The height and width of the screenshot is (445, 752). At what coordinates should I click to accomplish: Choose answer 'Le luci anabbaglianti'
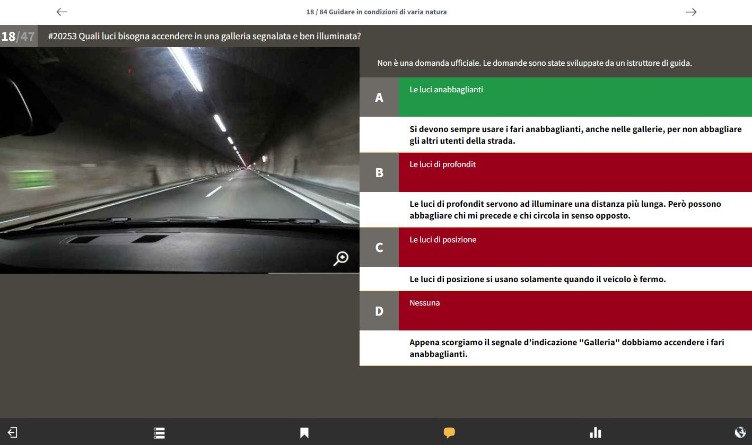pos(574,97)
